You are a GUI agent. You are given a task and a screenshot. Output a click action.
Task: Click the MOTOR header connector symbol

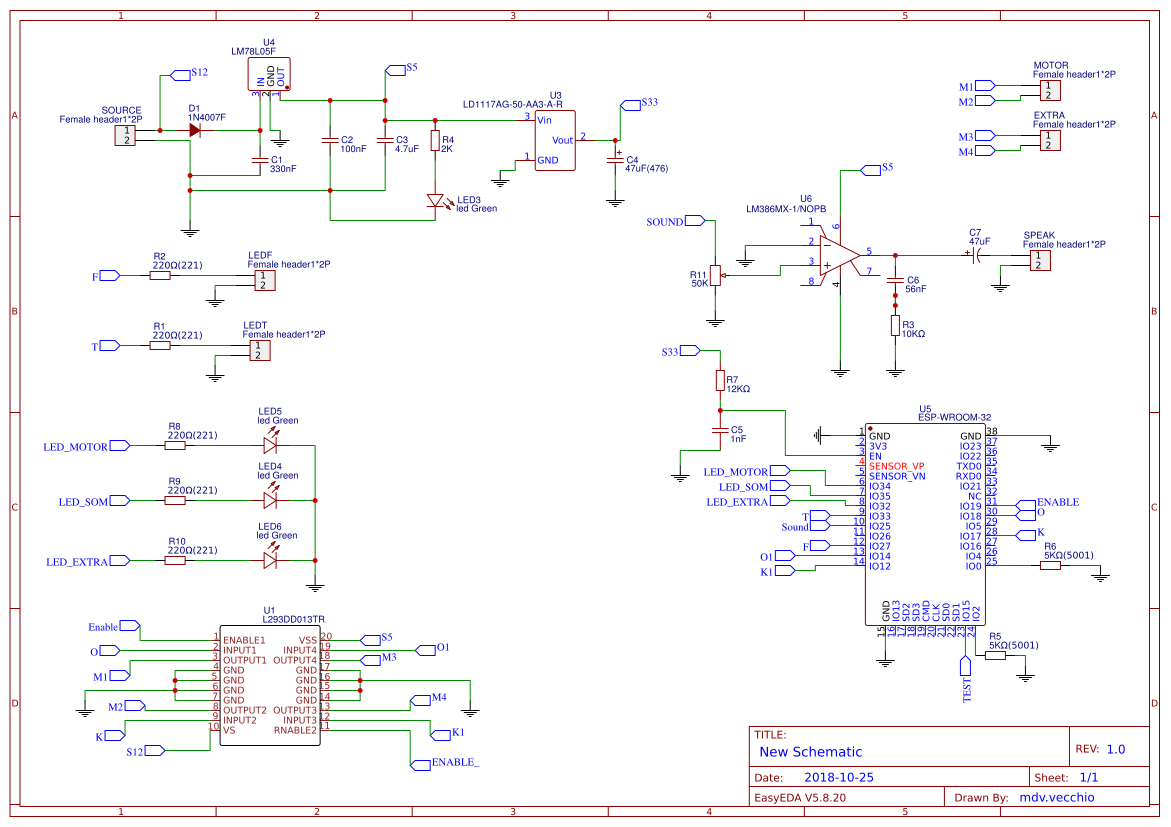[1050, 90]
